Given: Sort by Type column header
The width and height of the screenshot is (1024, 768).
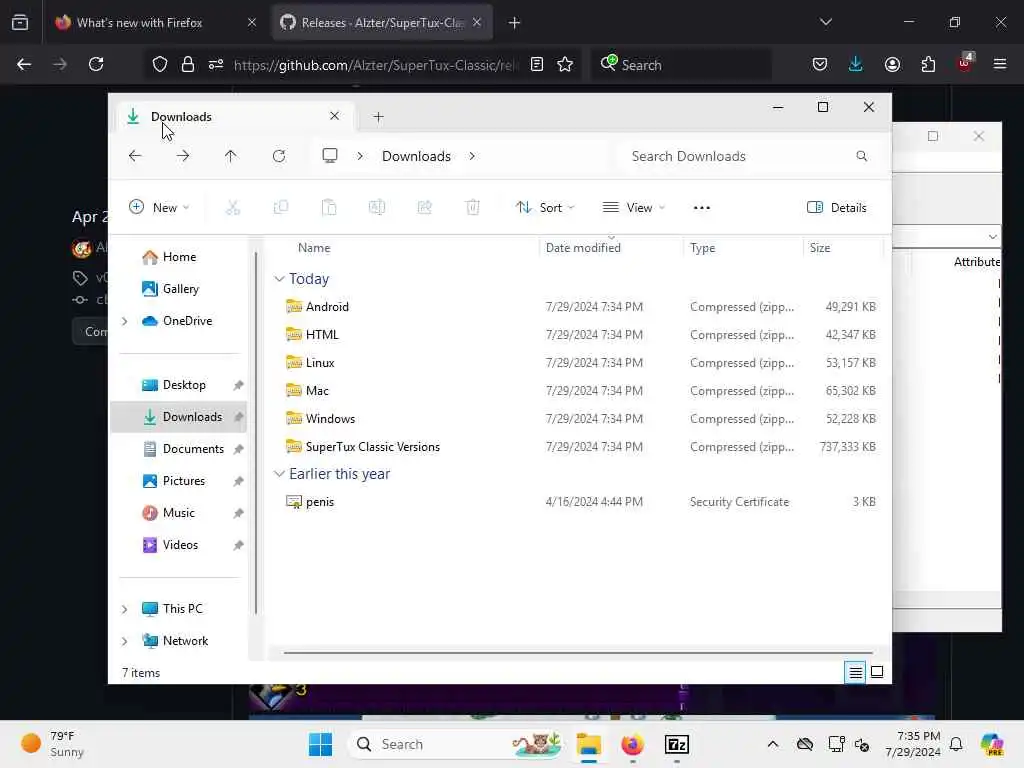Looking at the screenshot, I should (703, 248).
